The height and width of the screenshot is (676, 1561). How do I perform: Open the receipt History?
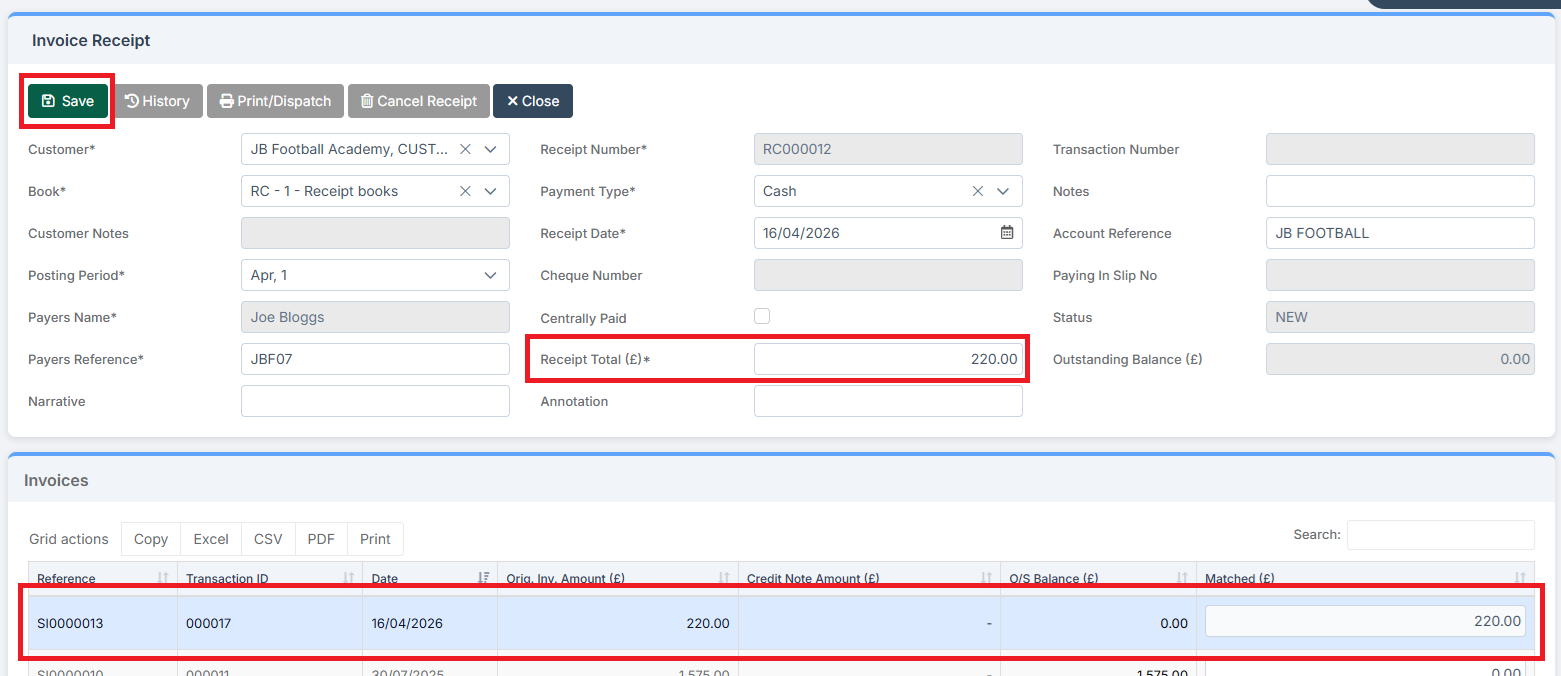click(x=158, y=101)
